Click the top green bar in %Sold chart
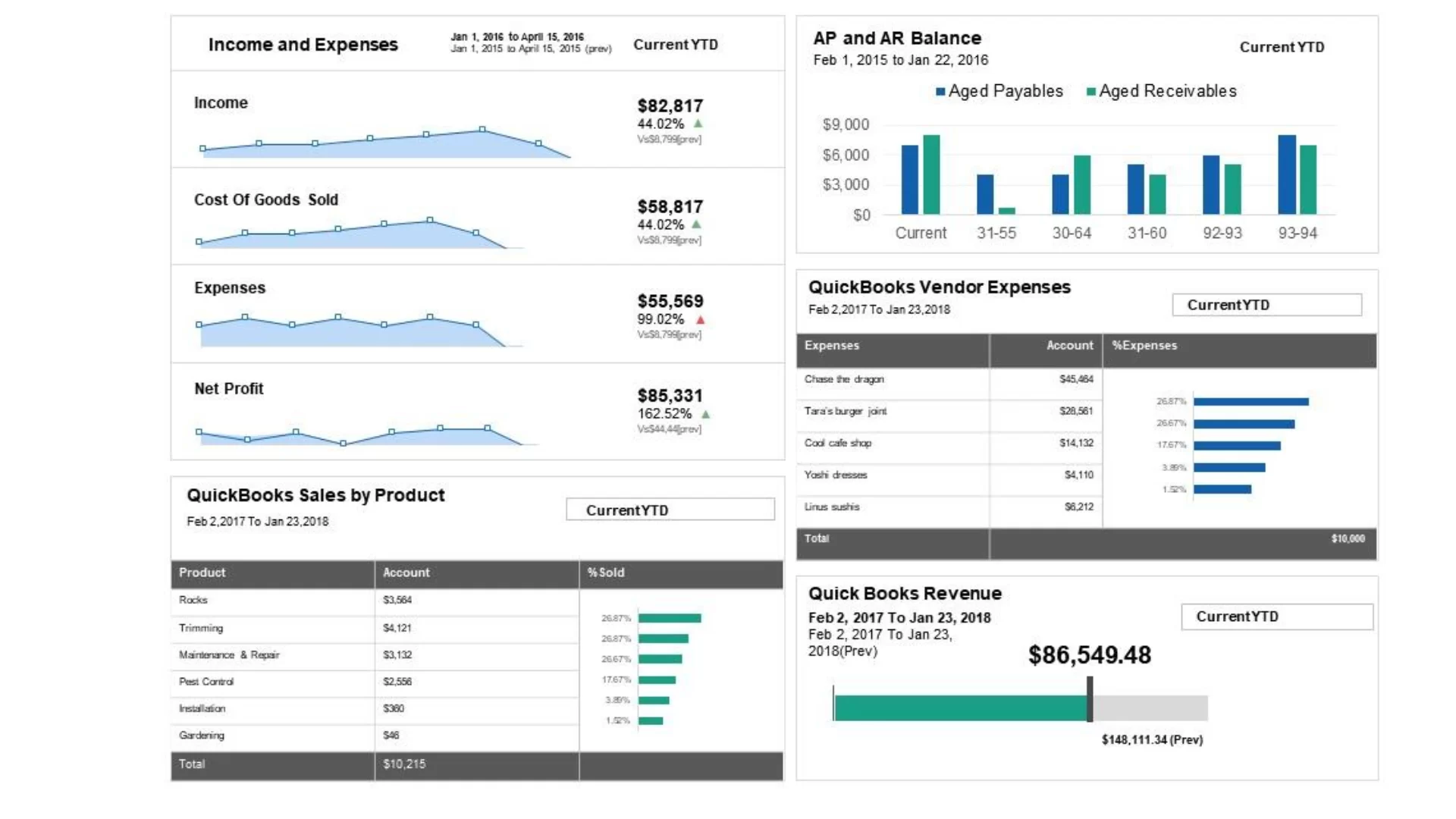1456x819 pixels. [670, 618]
